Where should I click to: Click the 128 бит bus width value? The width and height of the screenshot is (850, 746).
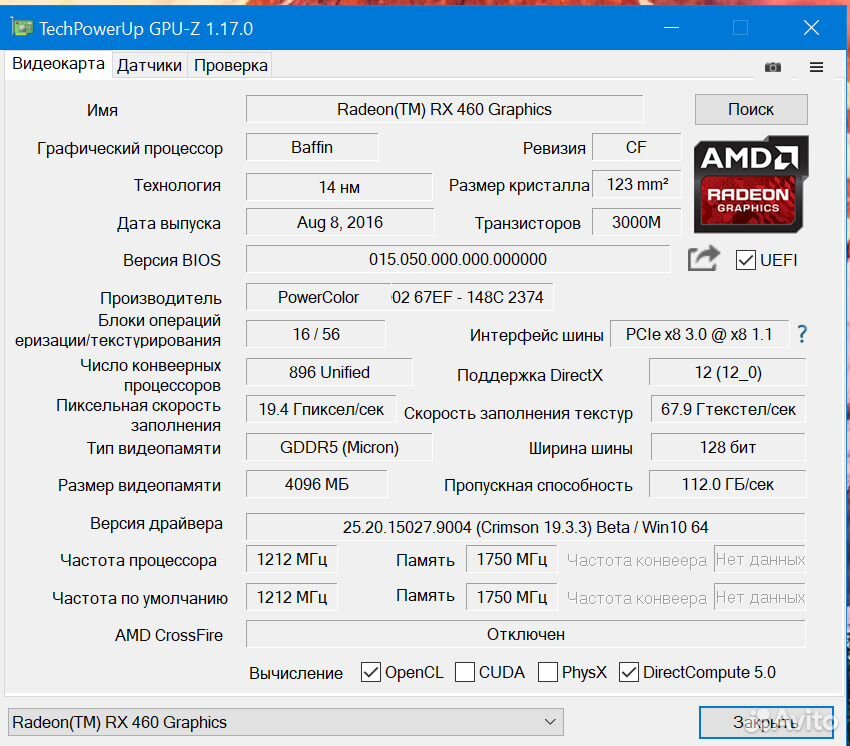728,447
